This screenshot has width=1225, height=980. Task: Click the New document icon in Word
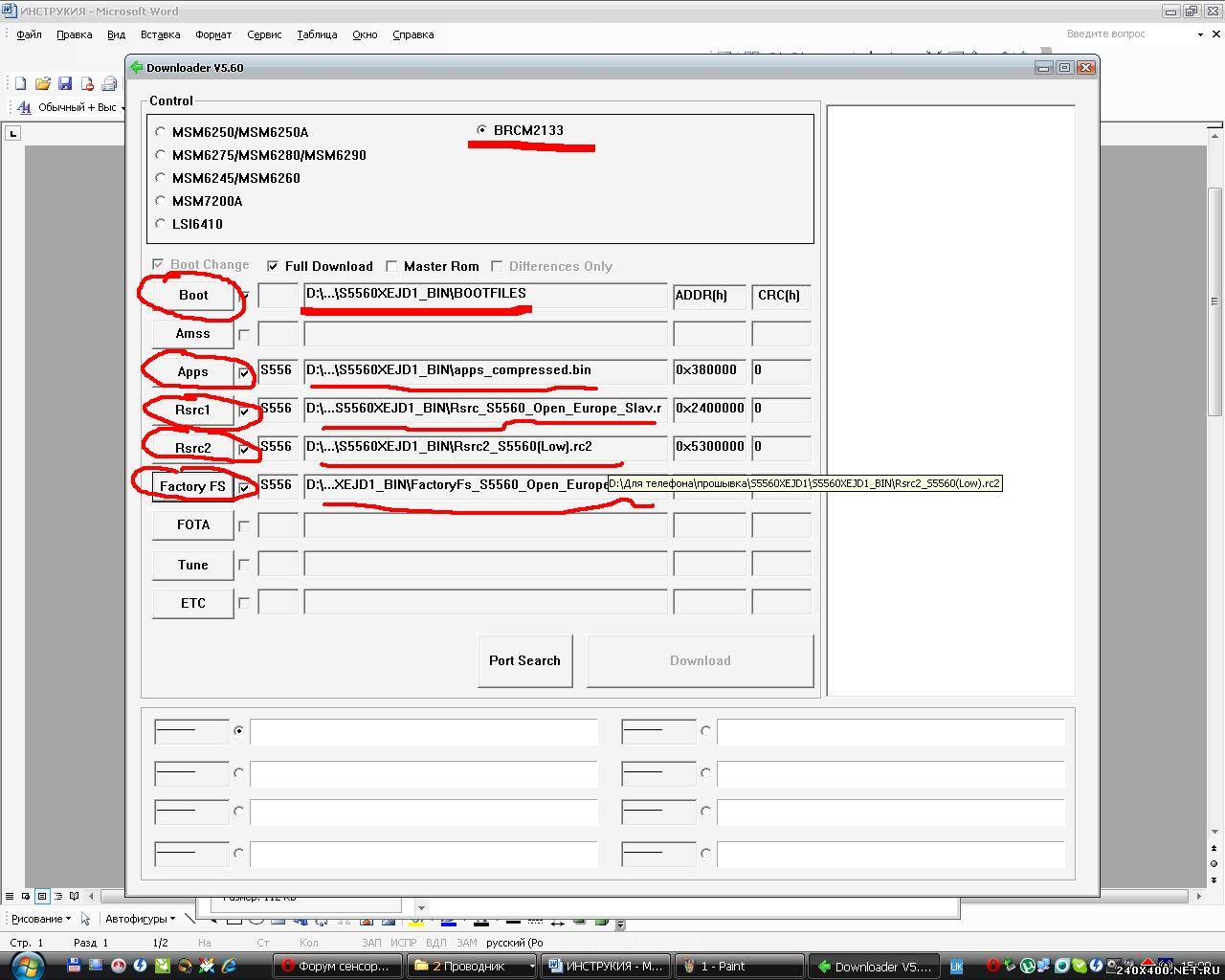point(20,84)
